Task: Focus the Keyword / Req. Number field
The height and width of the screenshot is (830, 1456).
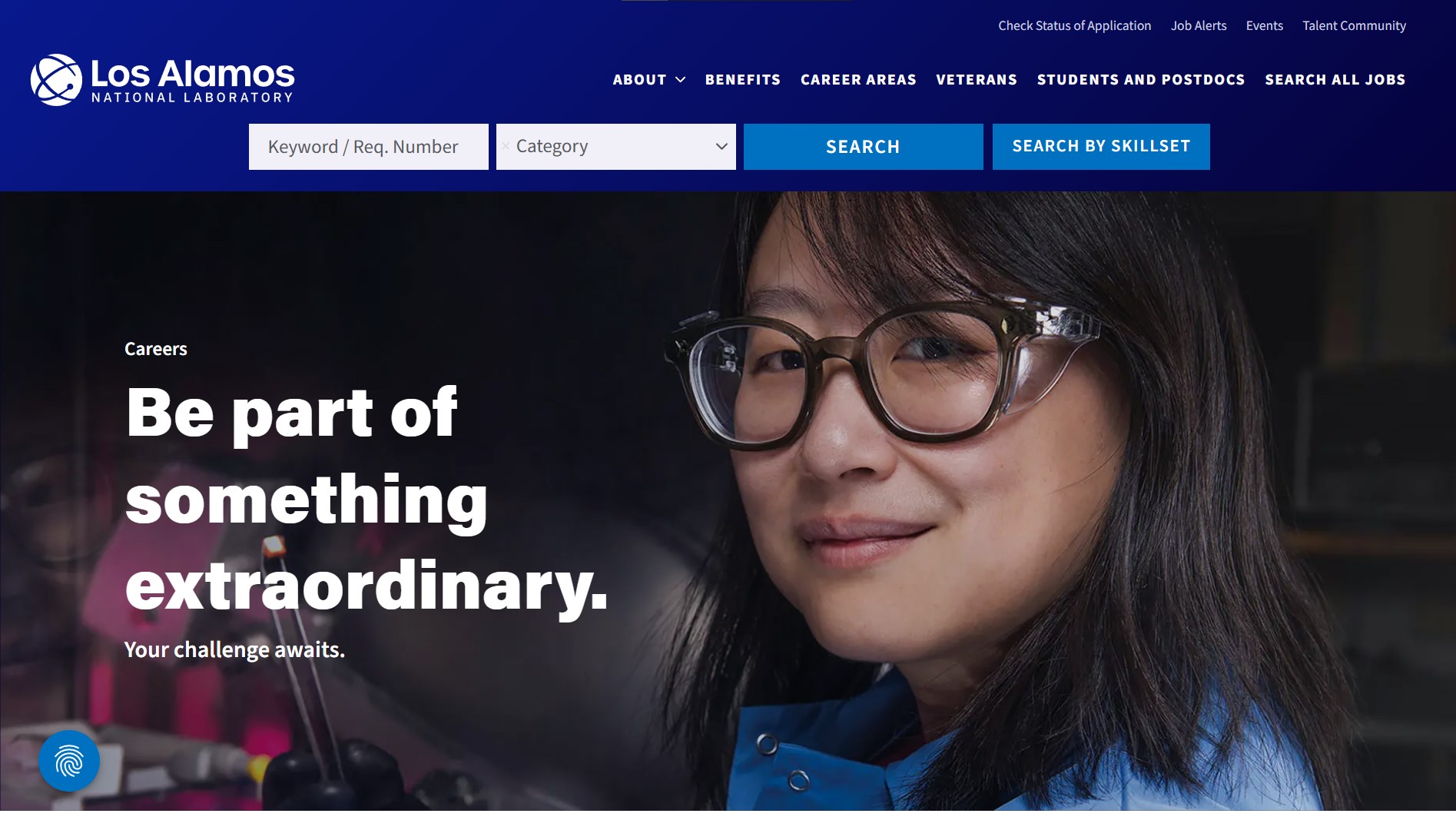Action: pos(369,147)
